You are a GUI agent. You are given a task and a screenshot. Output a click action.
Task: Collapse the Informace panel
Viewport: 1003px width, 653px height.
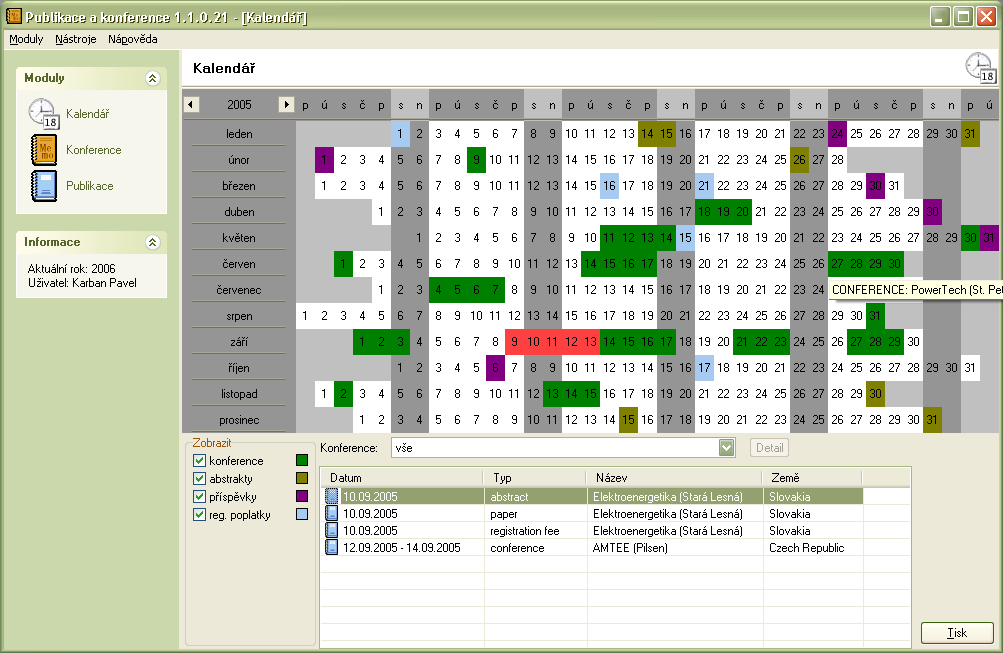coord(152,242)
